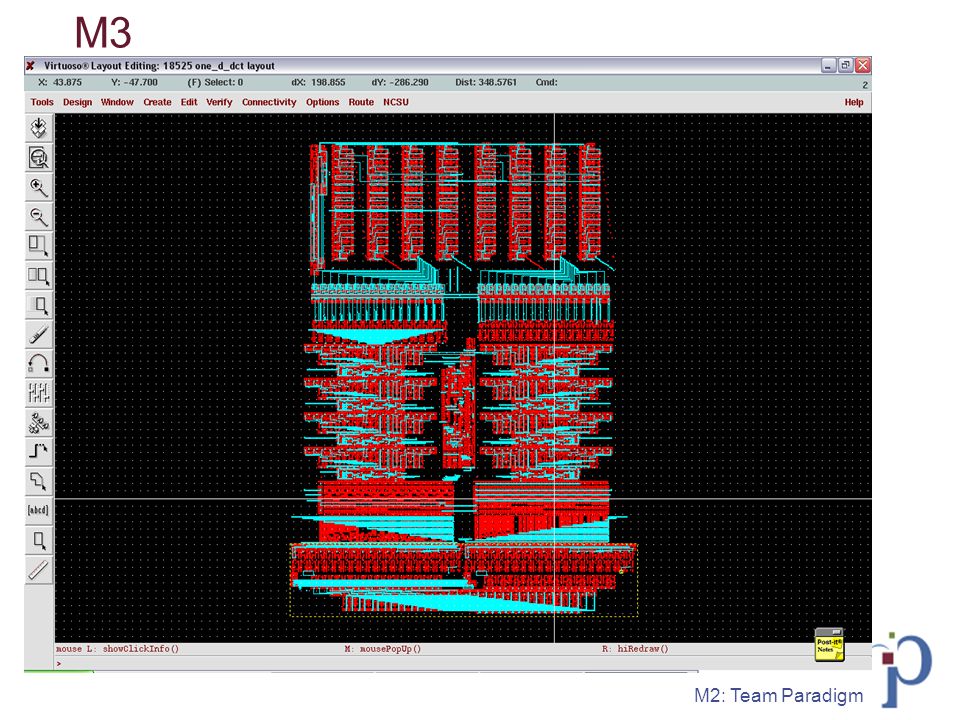
Task: Click the Create Instance icon
Action: (39, 422)
